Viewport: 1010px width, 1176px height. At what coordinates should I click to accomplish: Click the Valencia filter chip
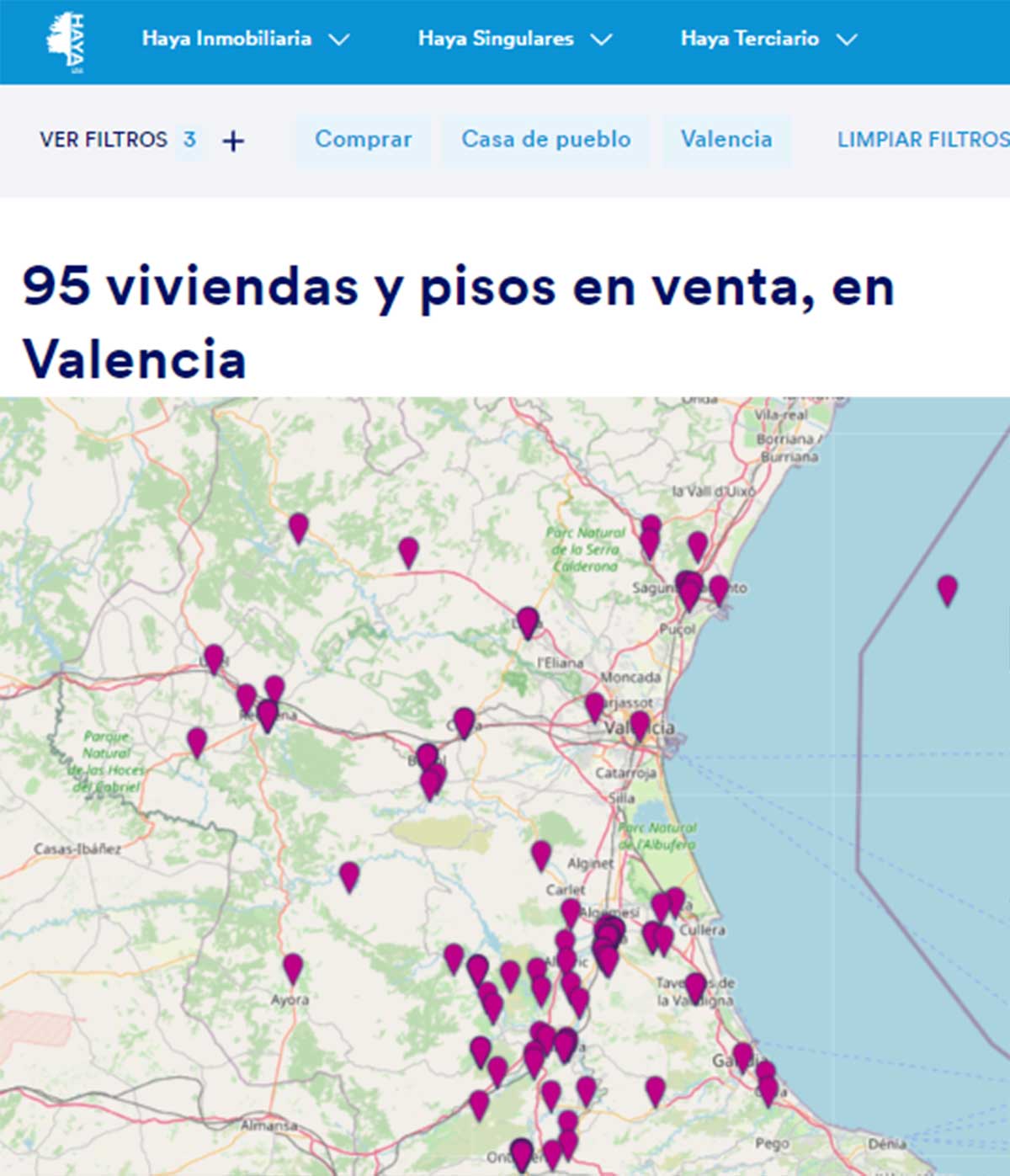726,140
